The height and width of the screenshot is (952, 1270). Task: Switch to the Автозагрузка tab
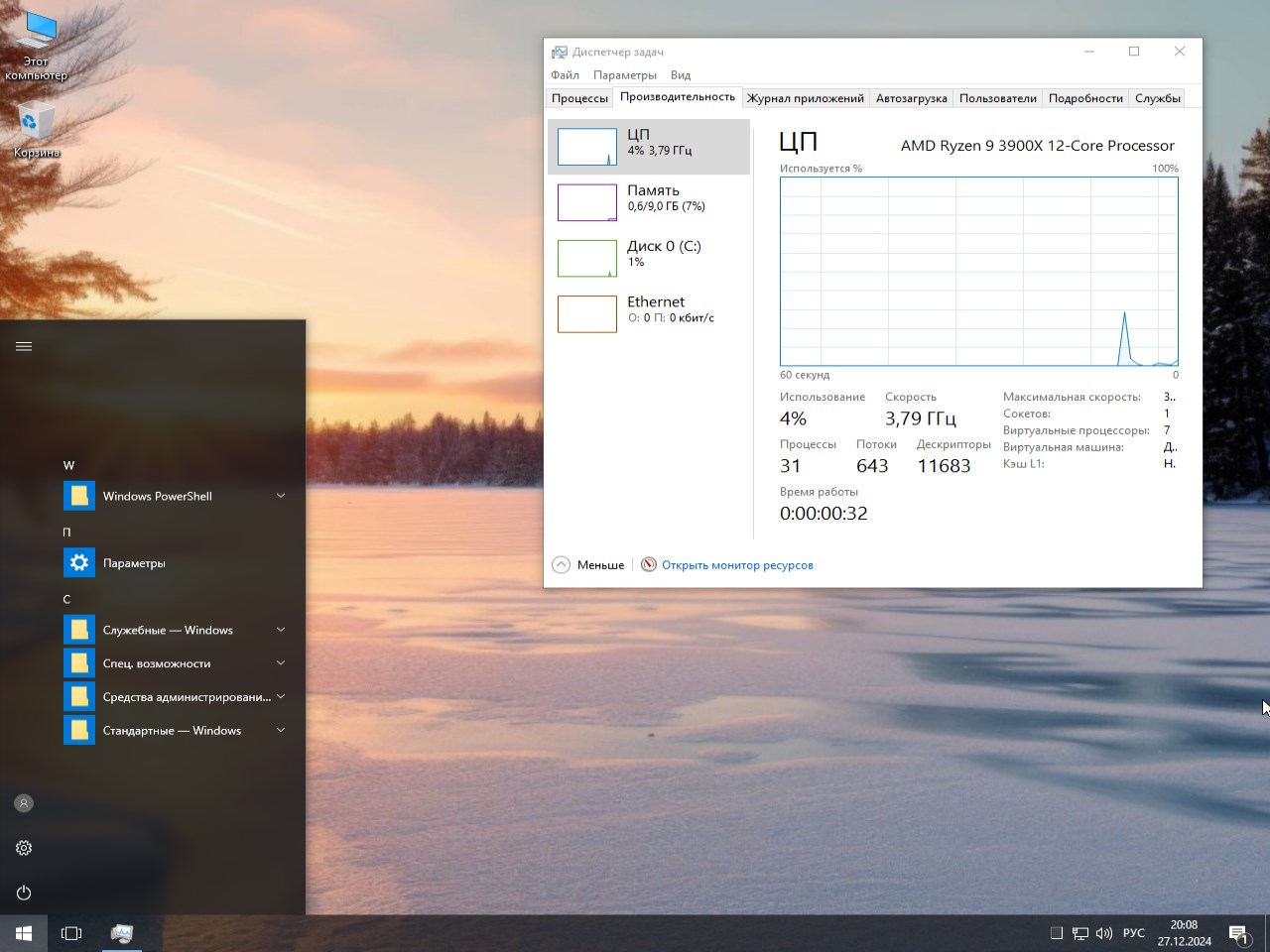pyautogui.click(x=911, y=98)
